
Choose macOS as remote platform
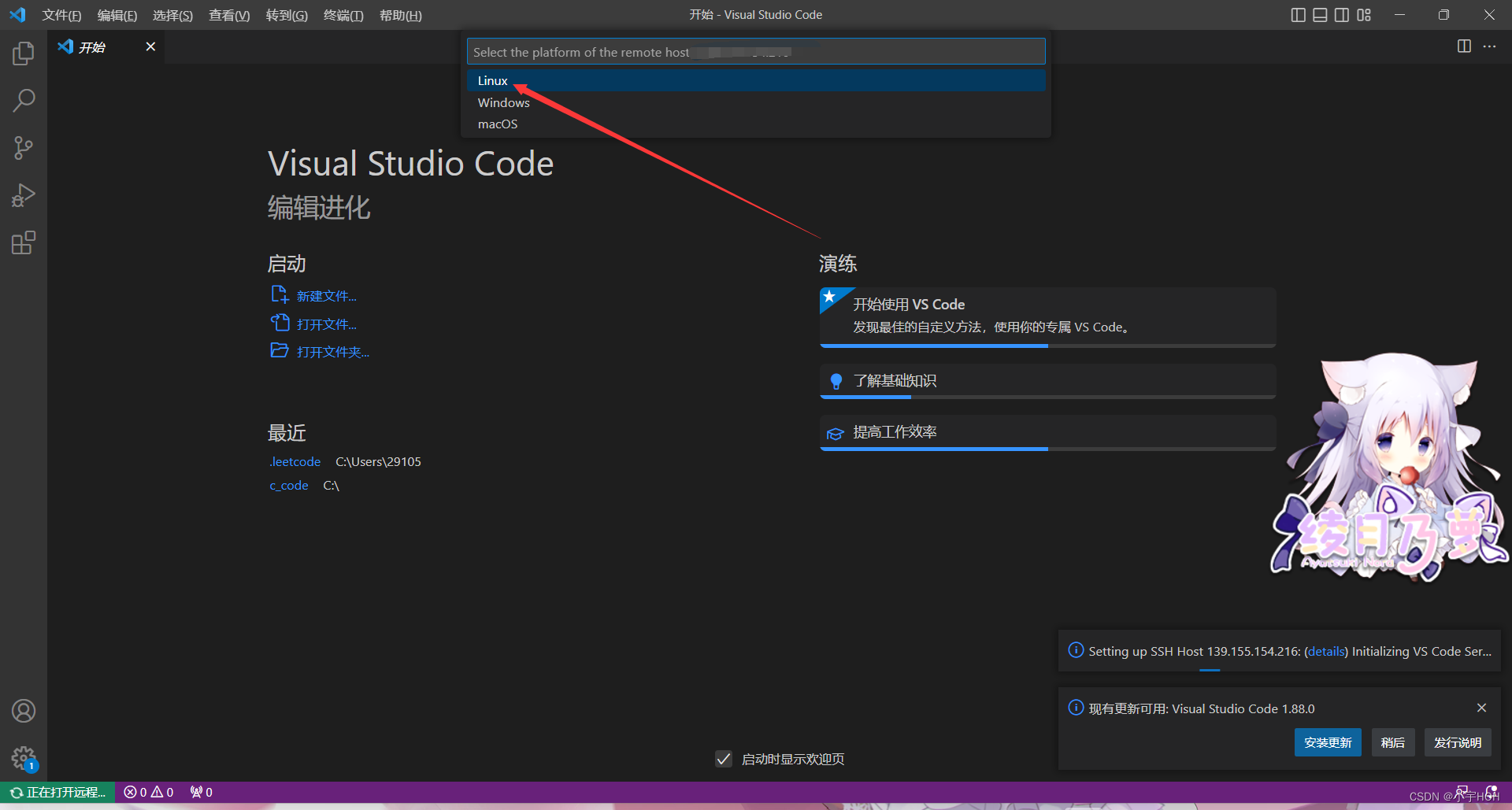click(756, 124)
